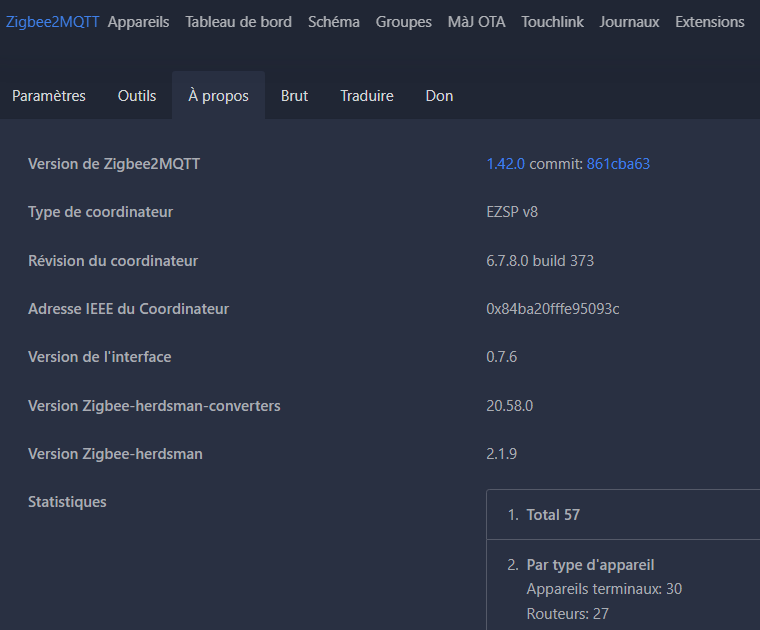The width and height of the screenshot is (760, 630).
Task: Open the MàJ OTA page
Action: 476,22
